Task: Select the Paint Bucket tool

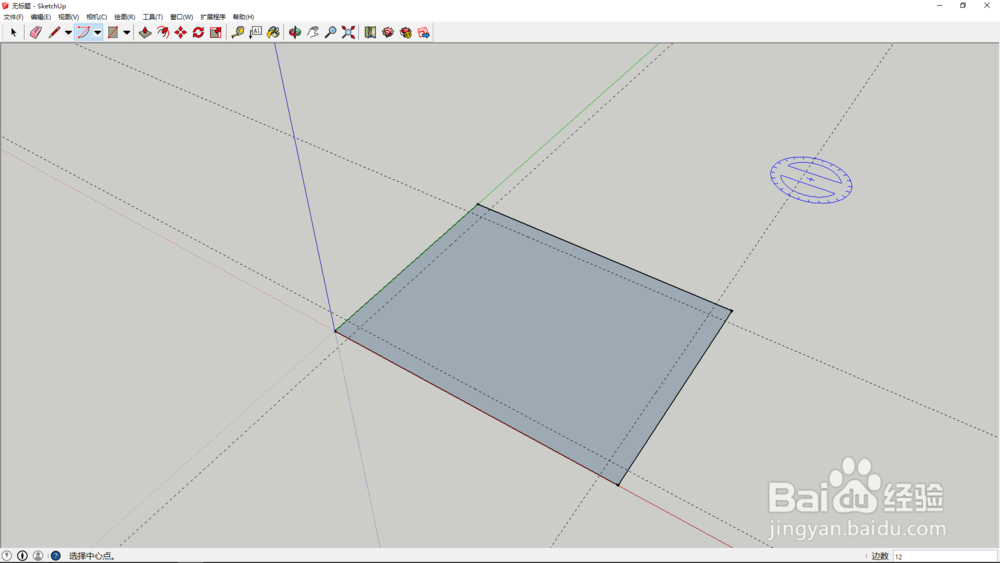Action: click(x=273, y=32)
